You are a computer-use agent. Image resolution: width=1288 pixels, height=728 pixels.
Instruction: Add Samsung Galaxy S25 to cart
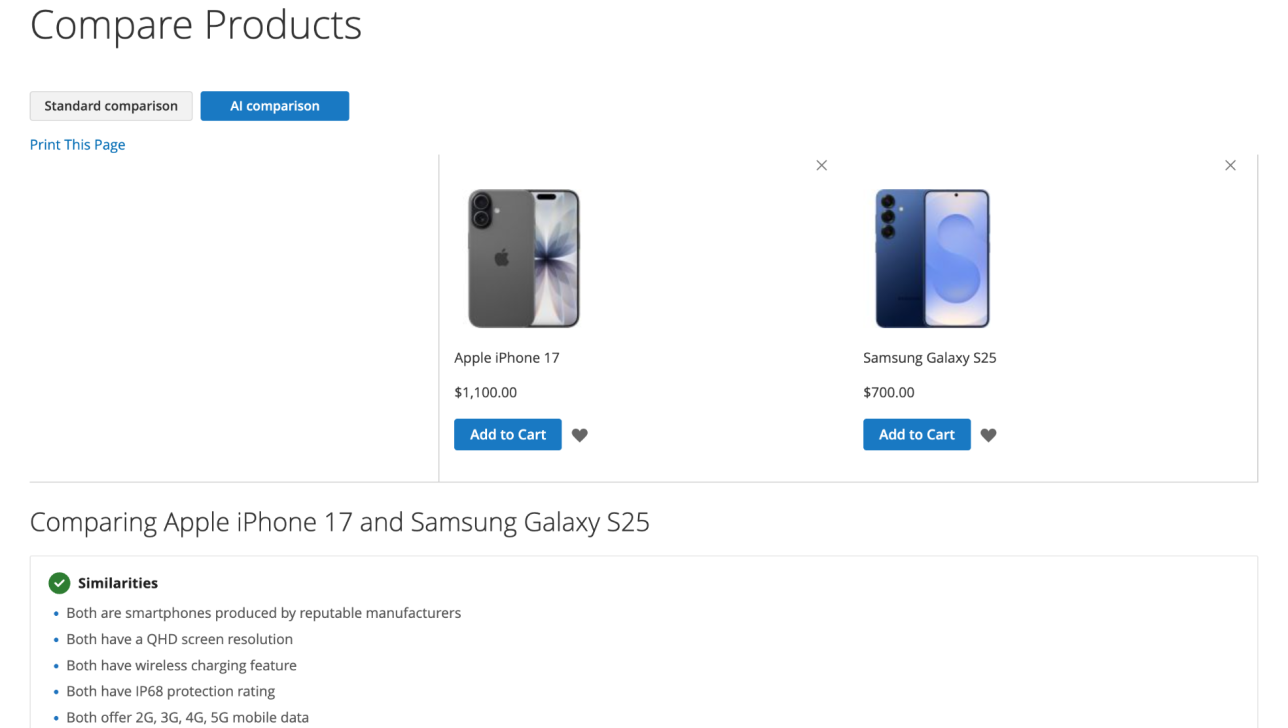coord(917,435)
